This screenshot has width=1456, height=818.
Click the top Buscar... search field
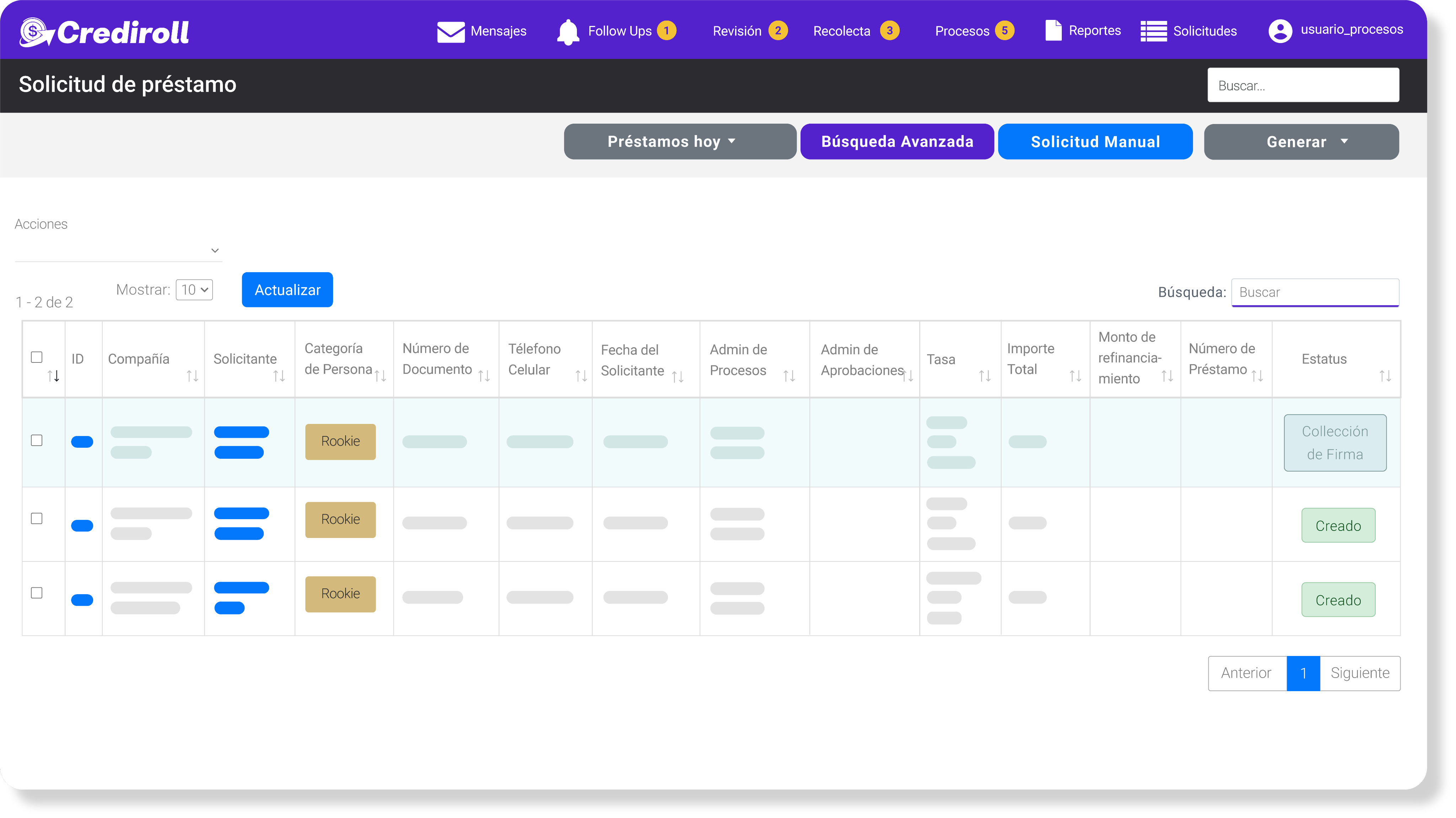[1304, 85]
